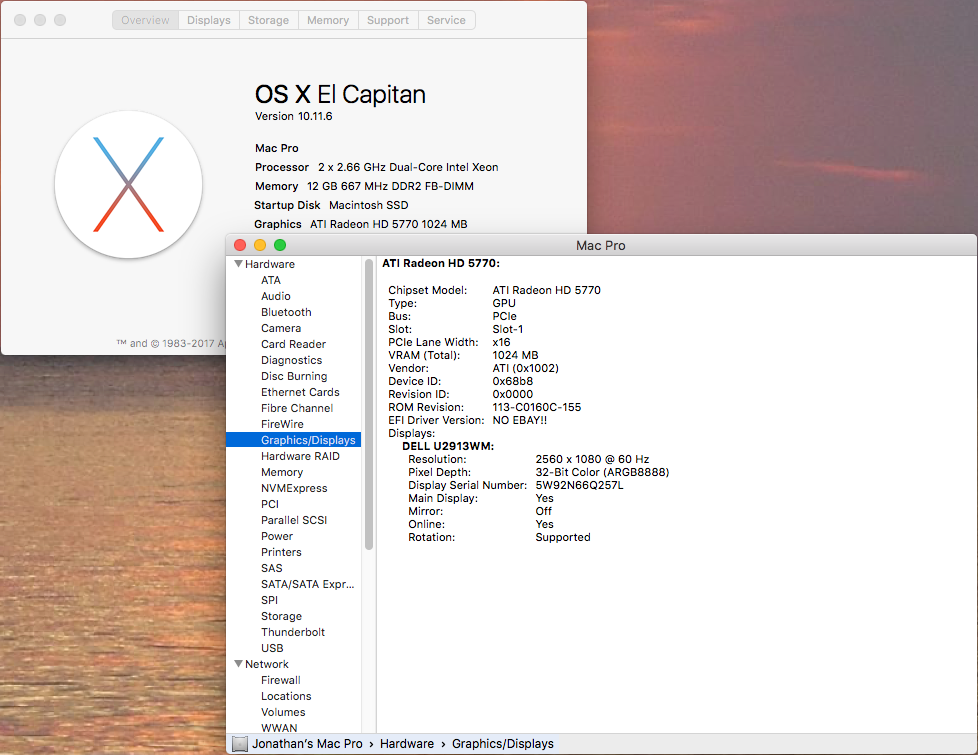Click the ATI Radeon HD 5770 heading
The height and width of the screenshot is (755, 978).
441,263
